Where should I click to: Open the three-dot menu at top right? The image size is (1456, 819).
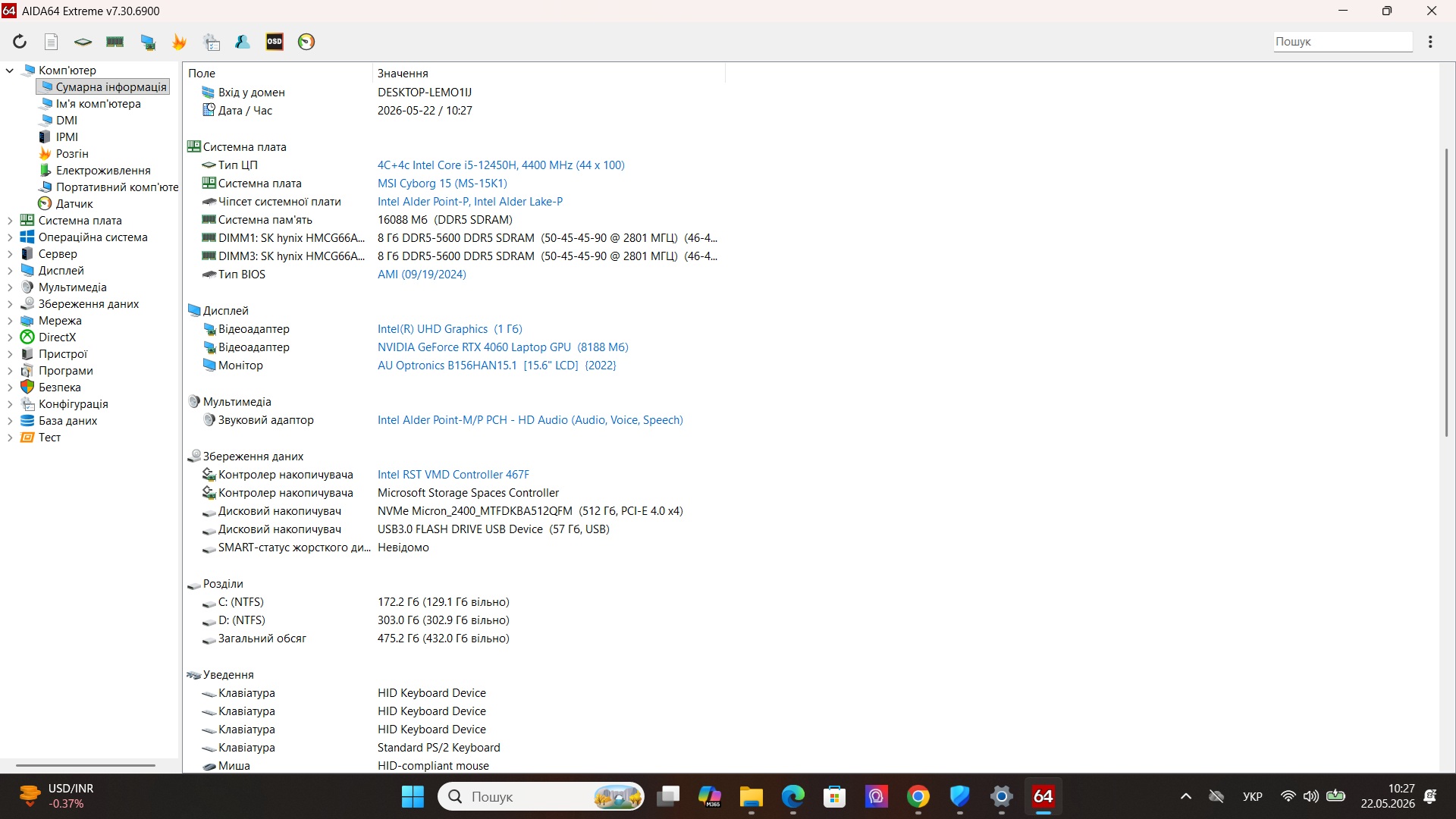(x=1430, y=42)
